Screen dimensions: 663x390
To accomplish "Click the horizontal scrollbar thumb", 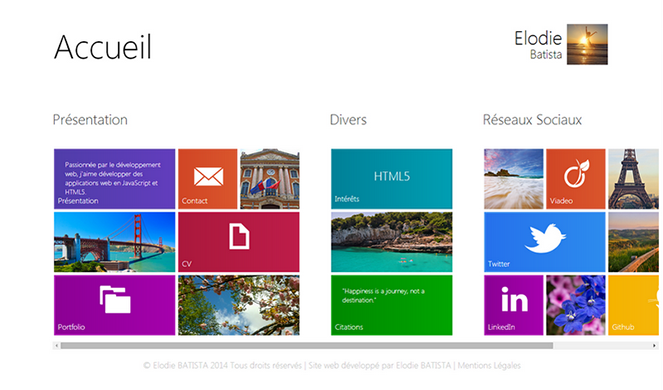I will (307, 346).
